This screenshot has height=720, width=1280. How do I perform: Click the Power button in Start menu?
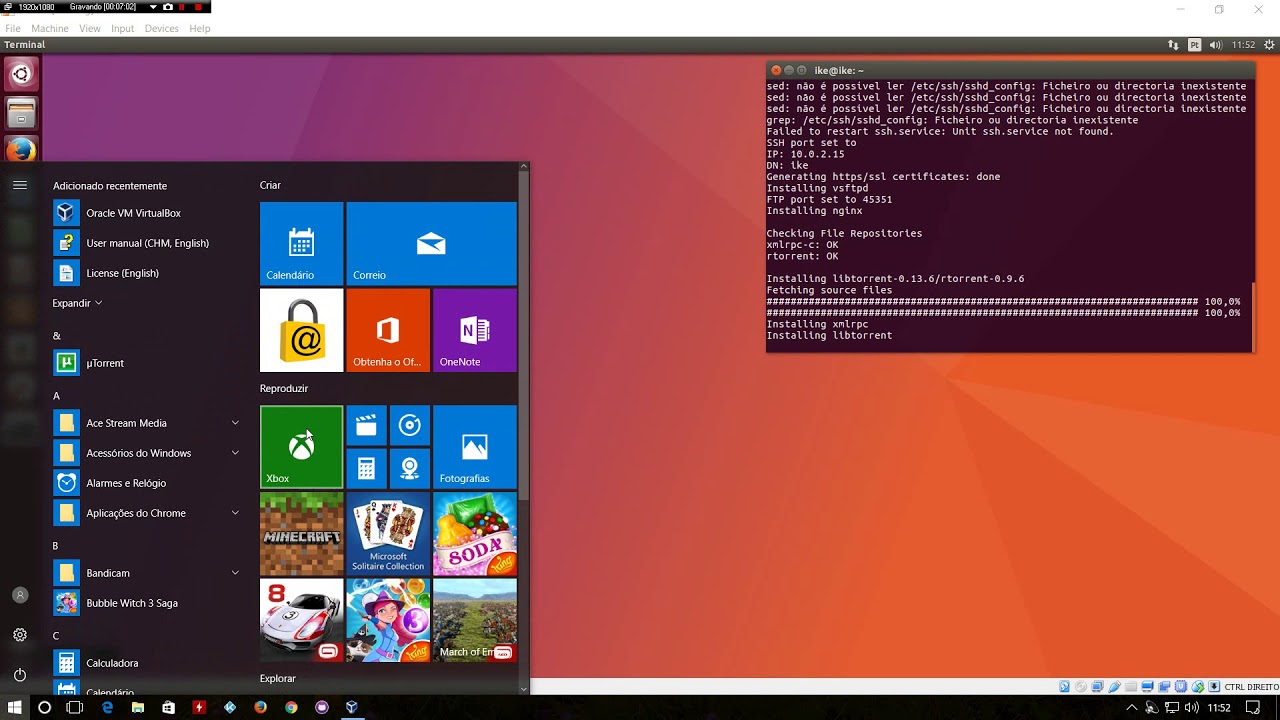click(x=20, y=675)
